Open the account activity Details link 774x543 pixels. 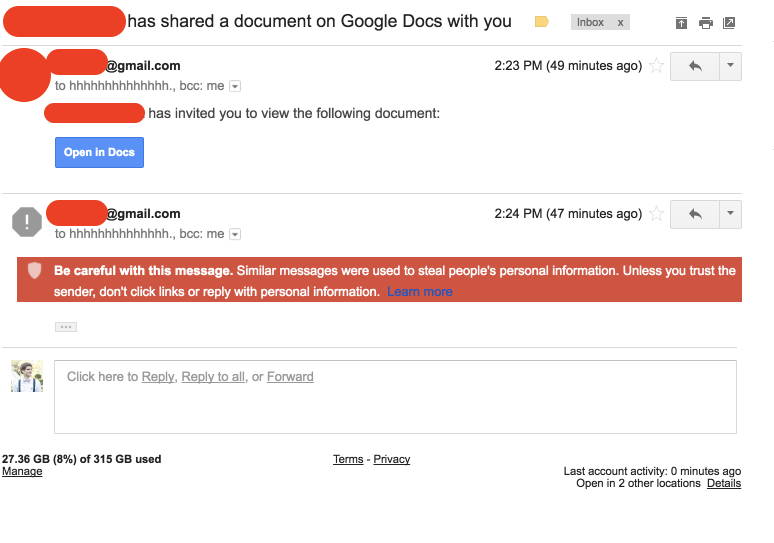click(724, 483)
